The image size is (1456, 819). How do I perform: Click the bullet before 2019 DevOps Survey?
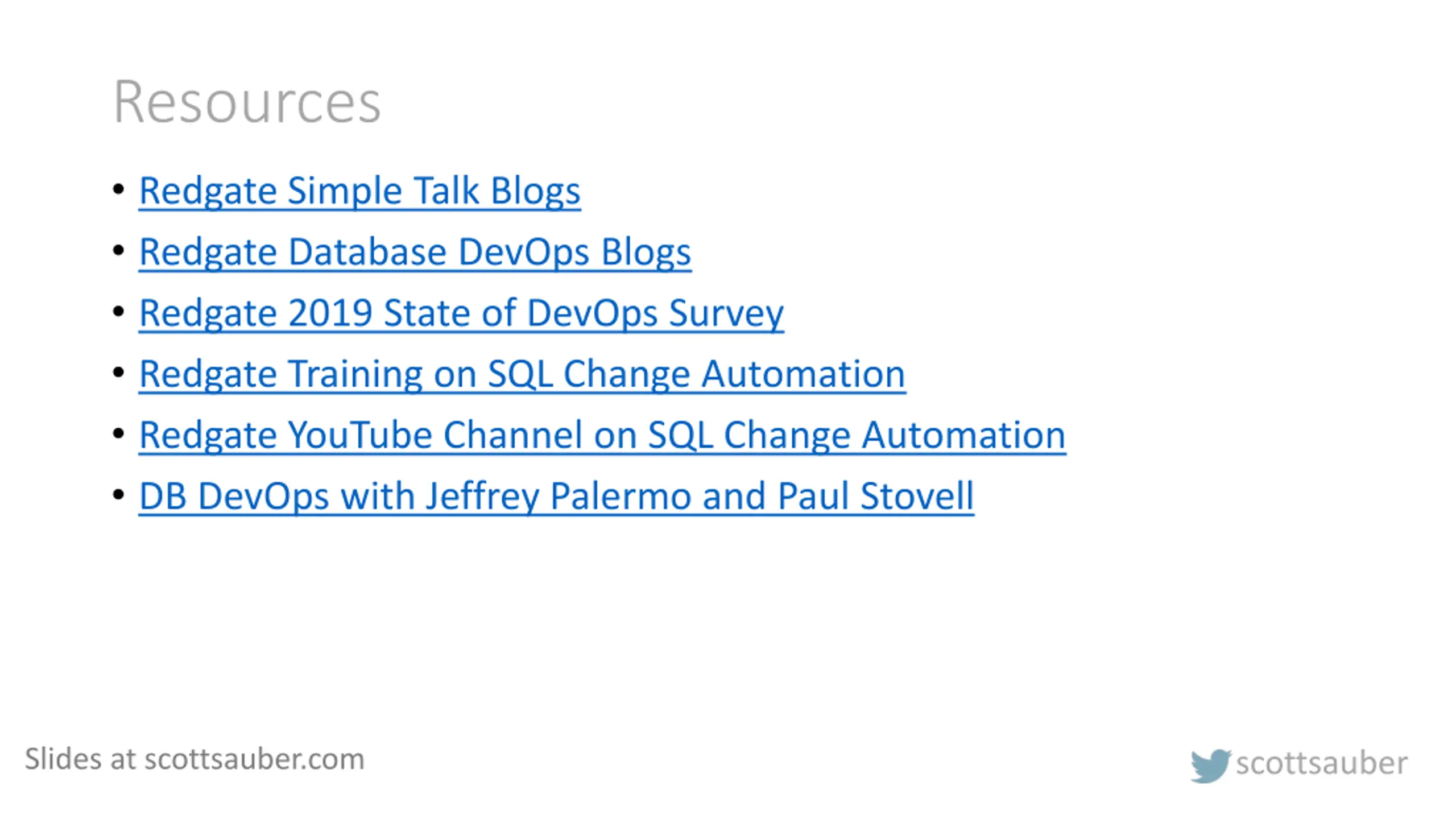118,312
